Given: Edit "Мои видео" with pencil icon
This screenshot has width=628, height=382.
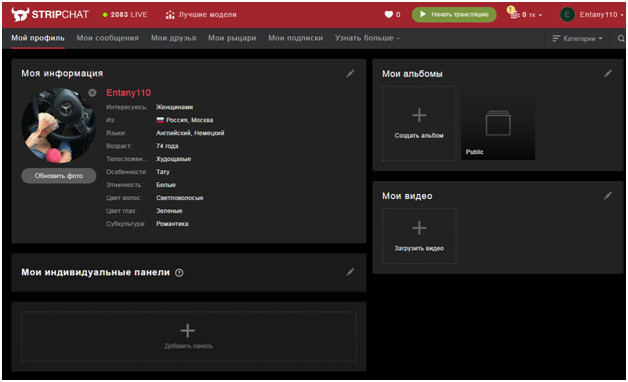Looking at the screenshot, I should (x=608, y=195).
